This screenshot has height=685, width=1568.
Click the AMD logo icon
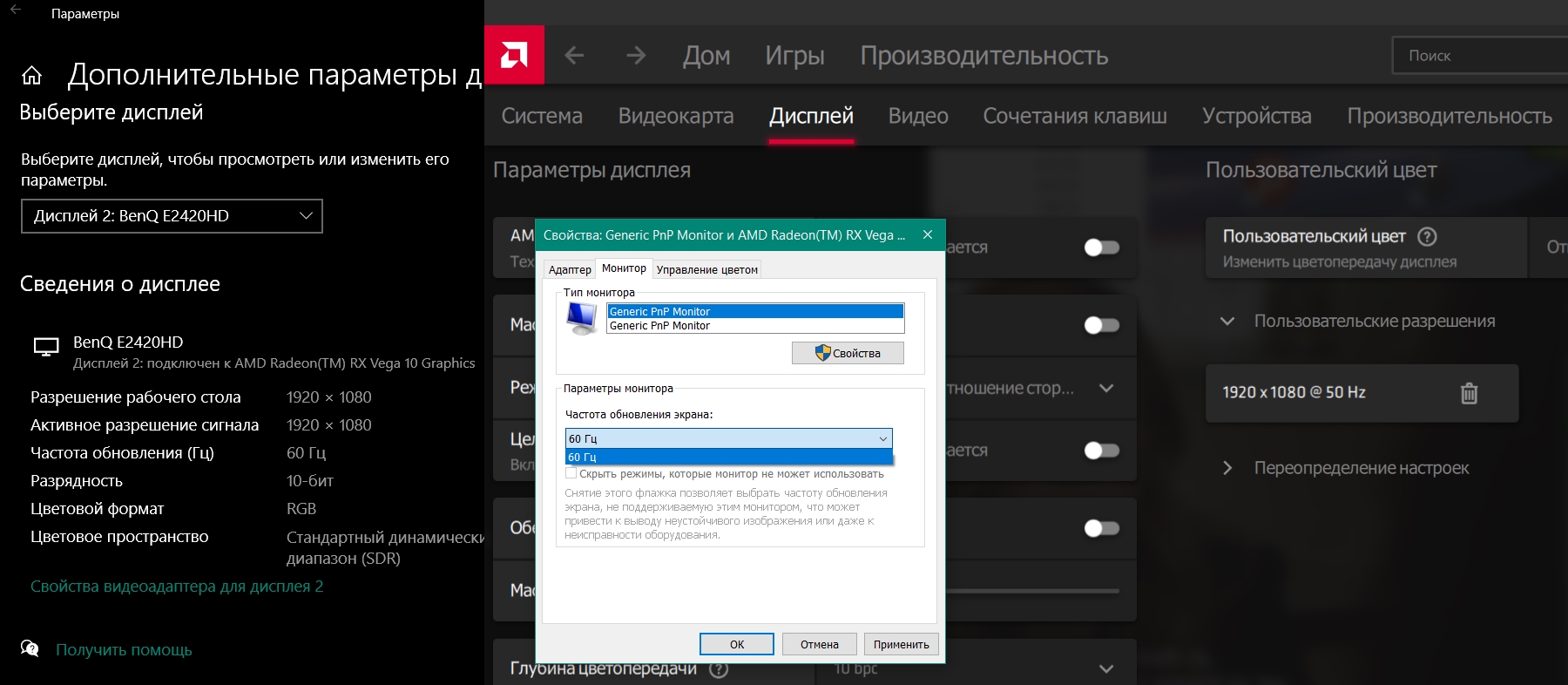[514, 55]
